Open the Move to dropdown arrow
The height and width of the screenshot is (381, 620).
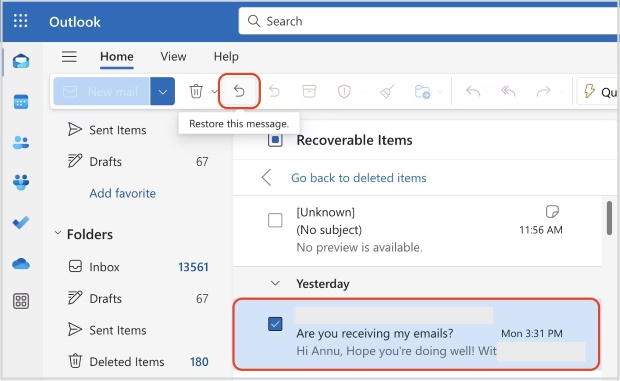[440, 92]
